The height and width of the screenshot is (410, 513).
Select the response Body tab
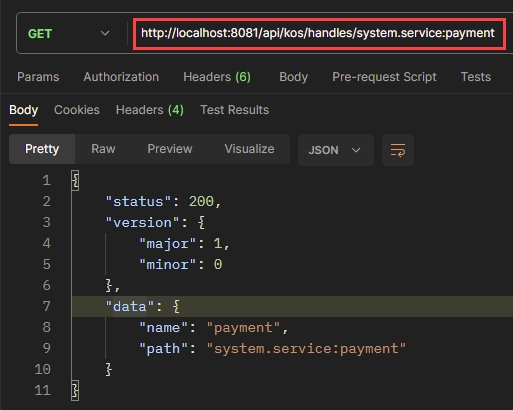(23, 110)
